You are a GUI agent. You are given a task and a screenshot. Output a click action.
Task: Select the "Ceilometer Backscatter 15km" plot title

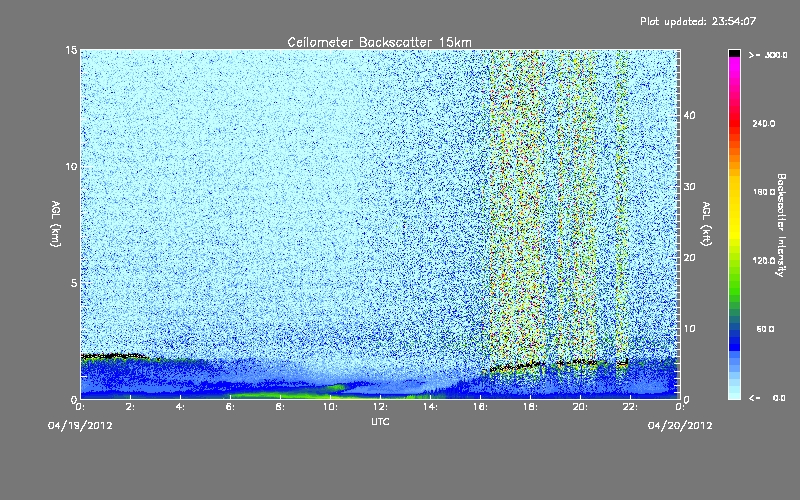380,42
